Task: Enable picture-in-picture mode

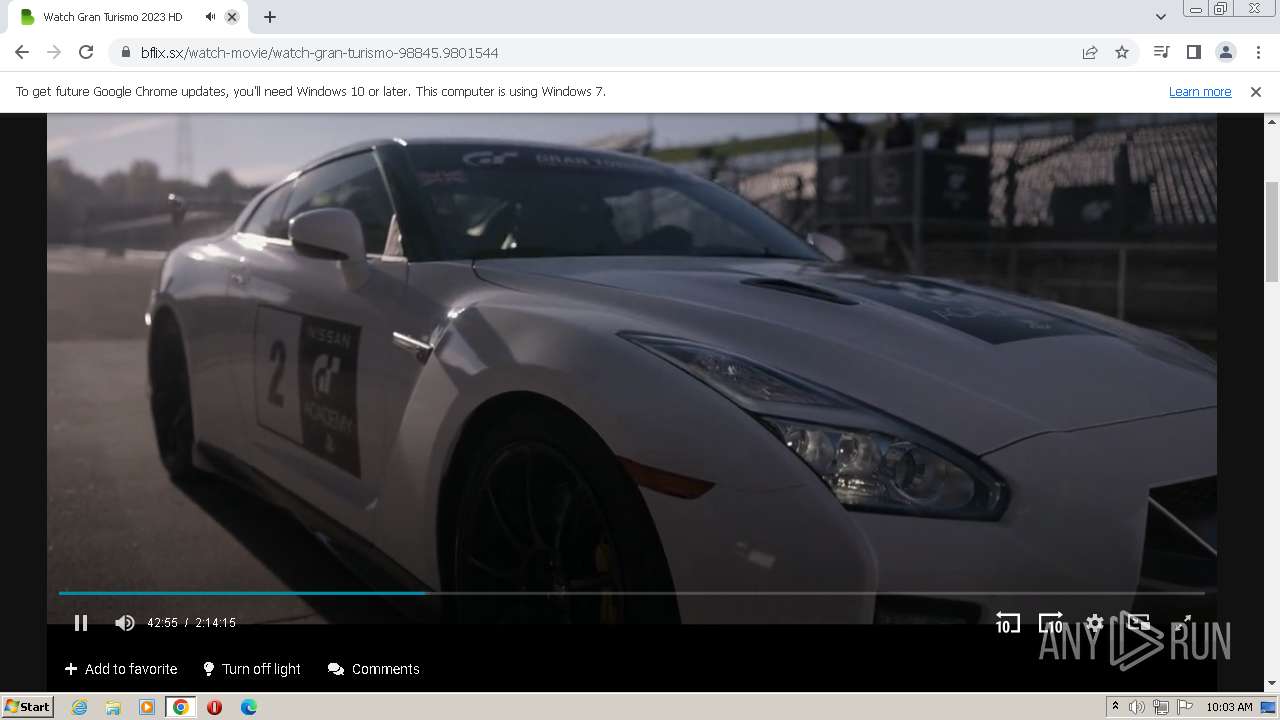Action: (x=1139, y=623)
